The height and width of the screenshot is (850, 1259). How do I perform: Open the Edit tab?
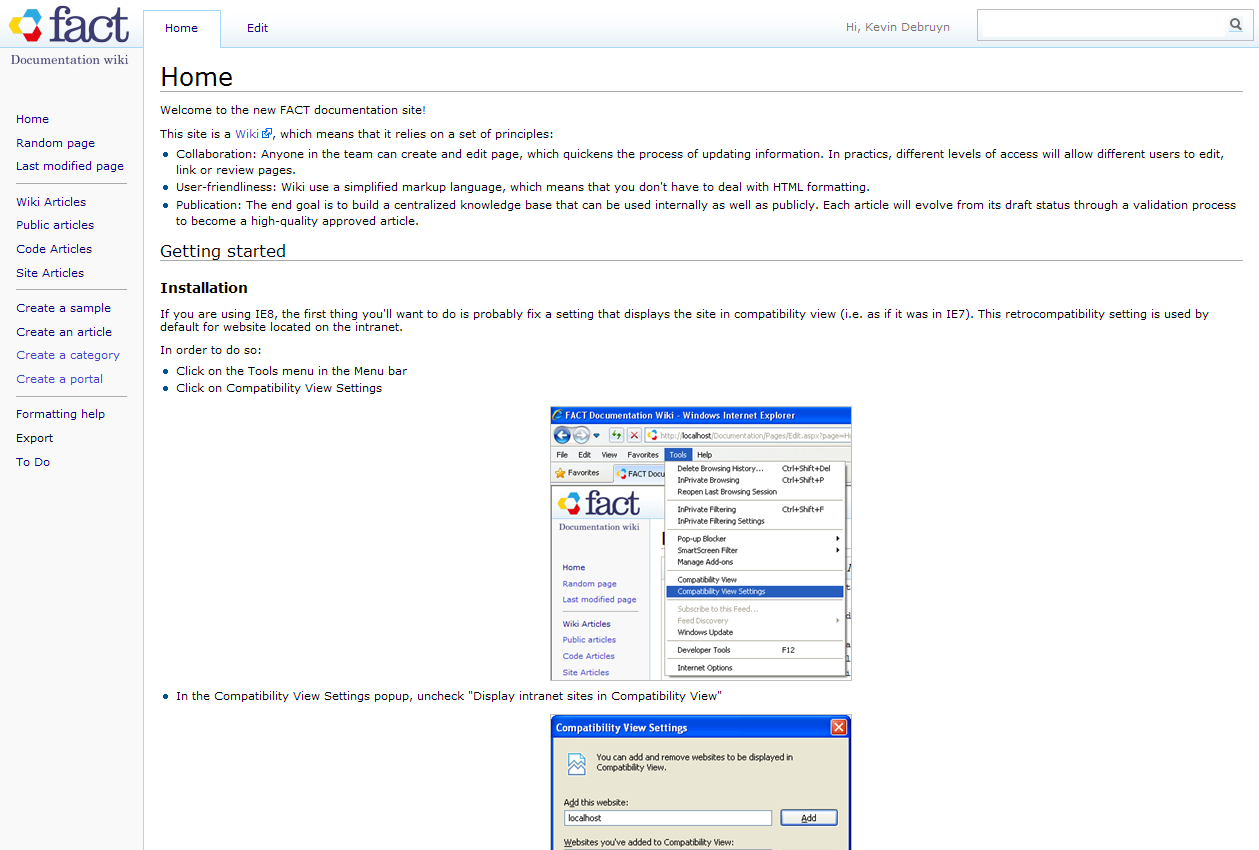tap(258, 28)
